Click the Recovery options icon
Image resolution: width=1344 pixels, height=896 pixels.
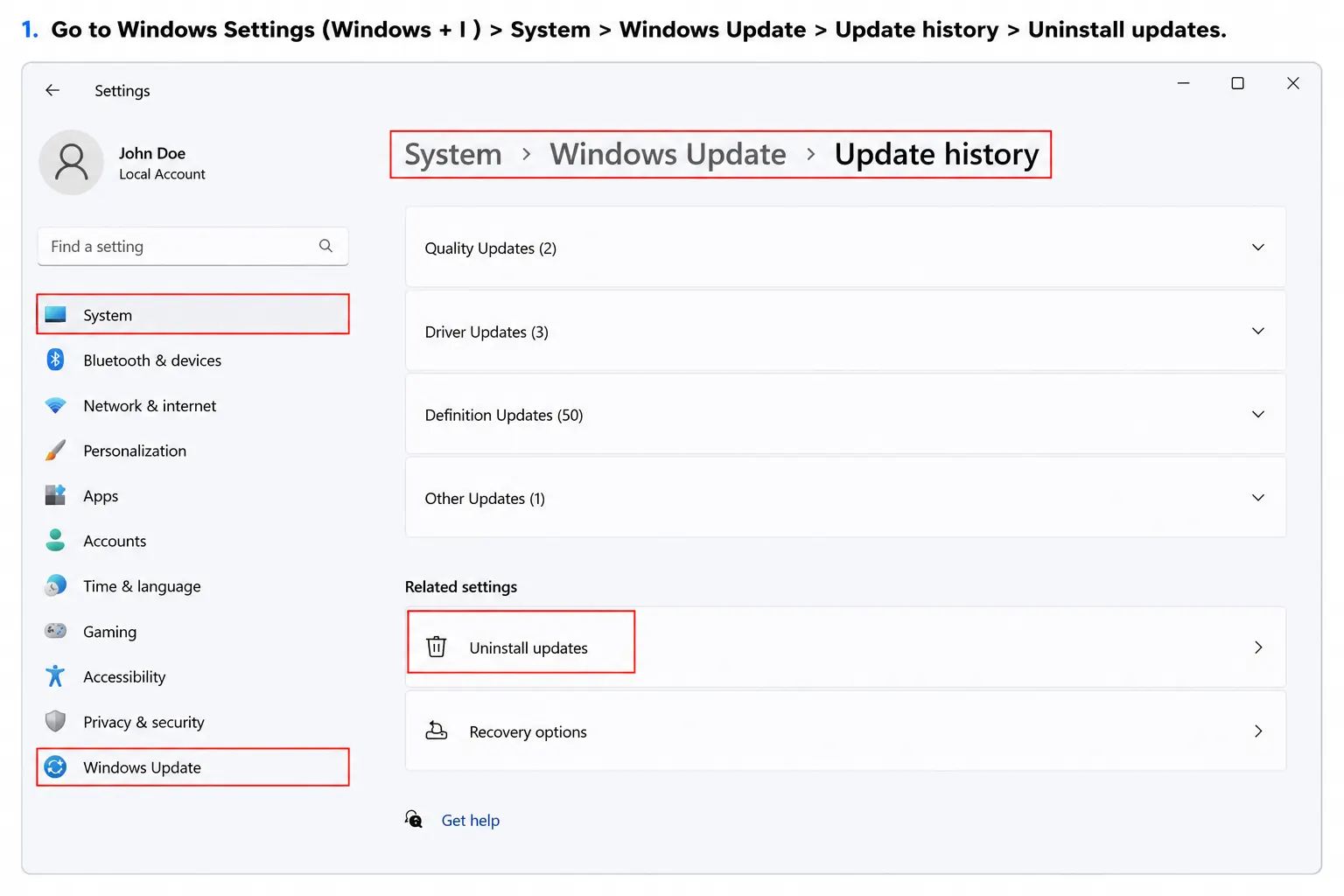(x=436, y=731)
